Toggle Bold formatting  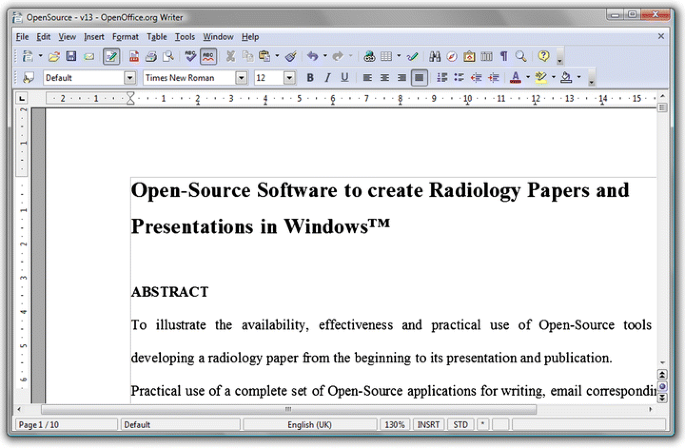(310, 78)
